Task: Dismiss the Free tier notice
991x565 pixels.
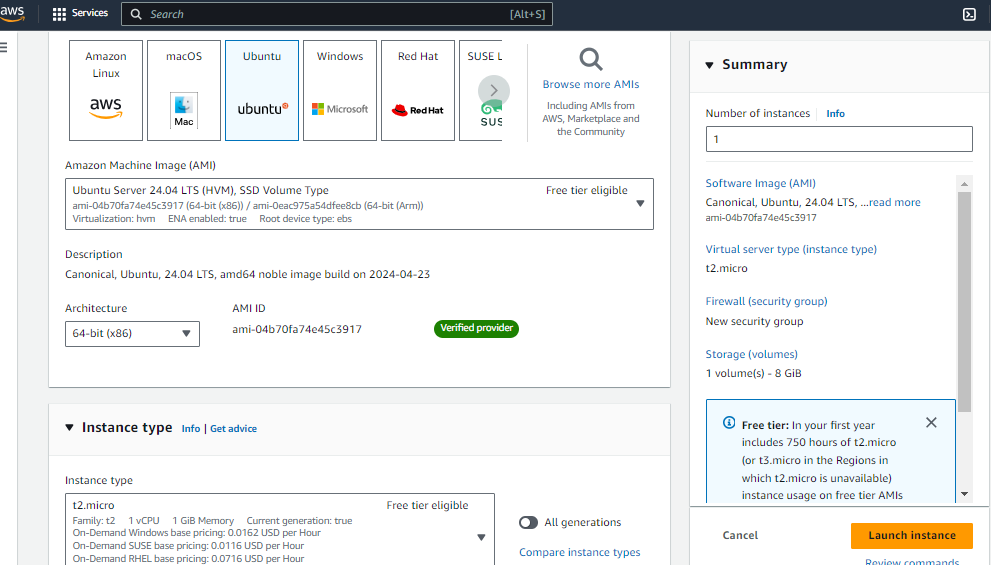Action: pyautogui.click(x=931, y=423)
